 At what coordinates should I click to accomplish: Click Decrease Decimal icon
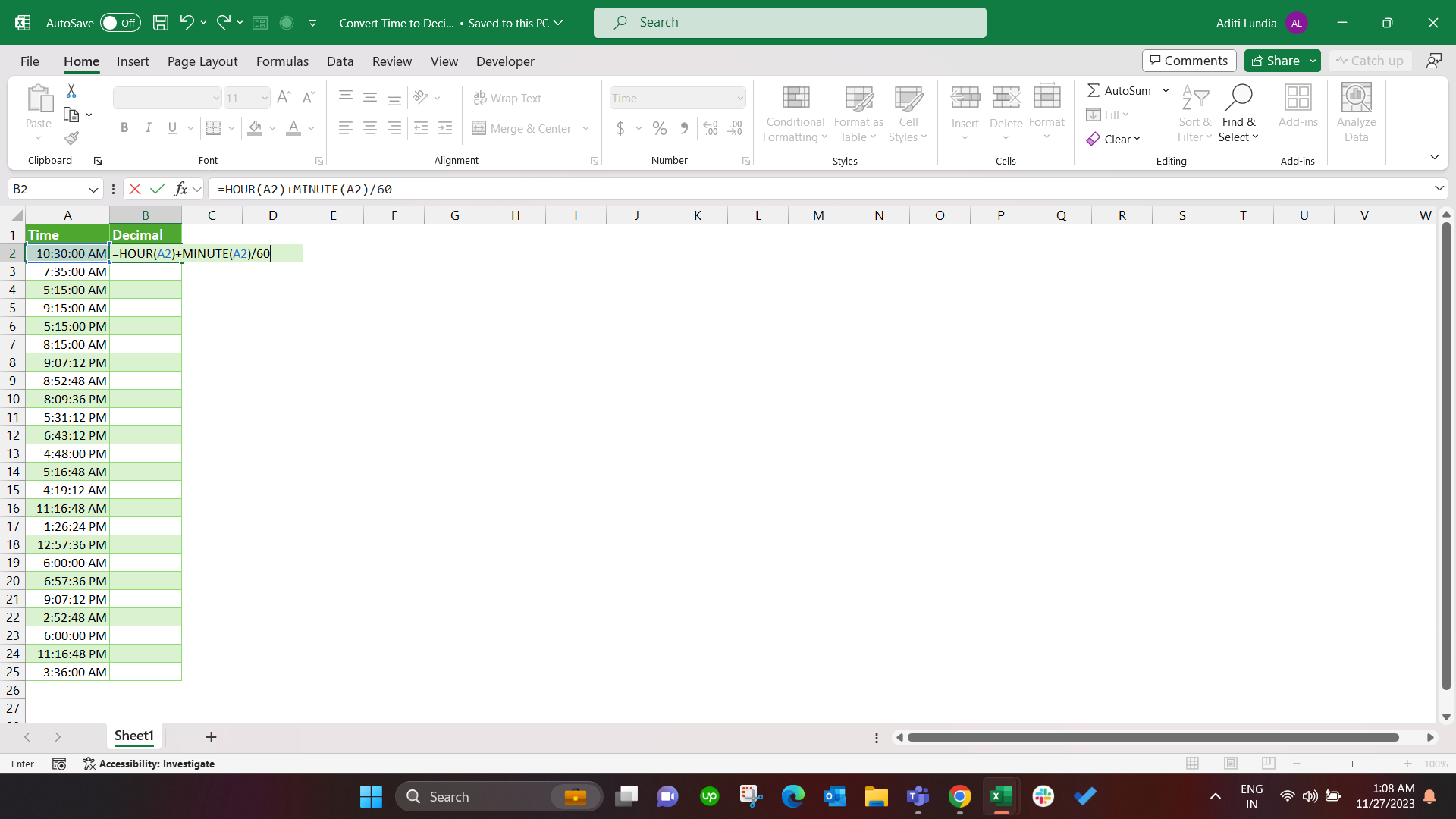pos(735,128)
